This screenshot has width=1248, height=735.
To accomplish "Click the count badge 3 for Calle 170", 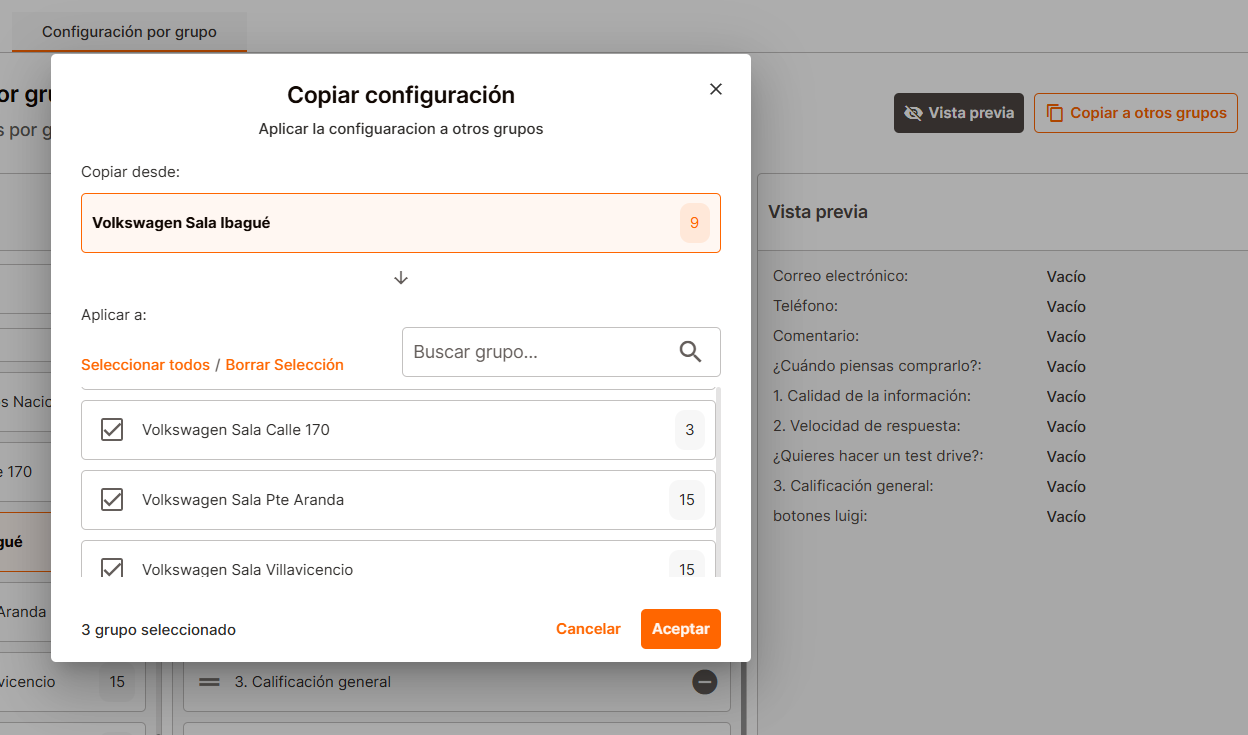I will [689, 430].
